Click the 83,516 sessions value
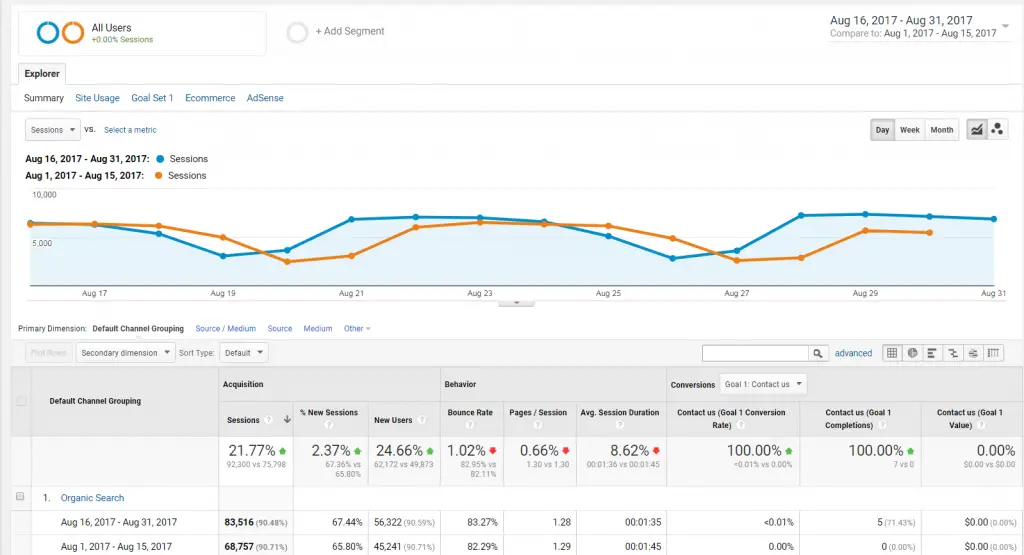The height and width of the screenshot is (555, 1024). pos(239,522)
